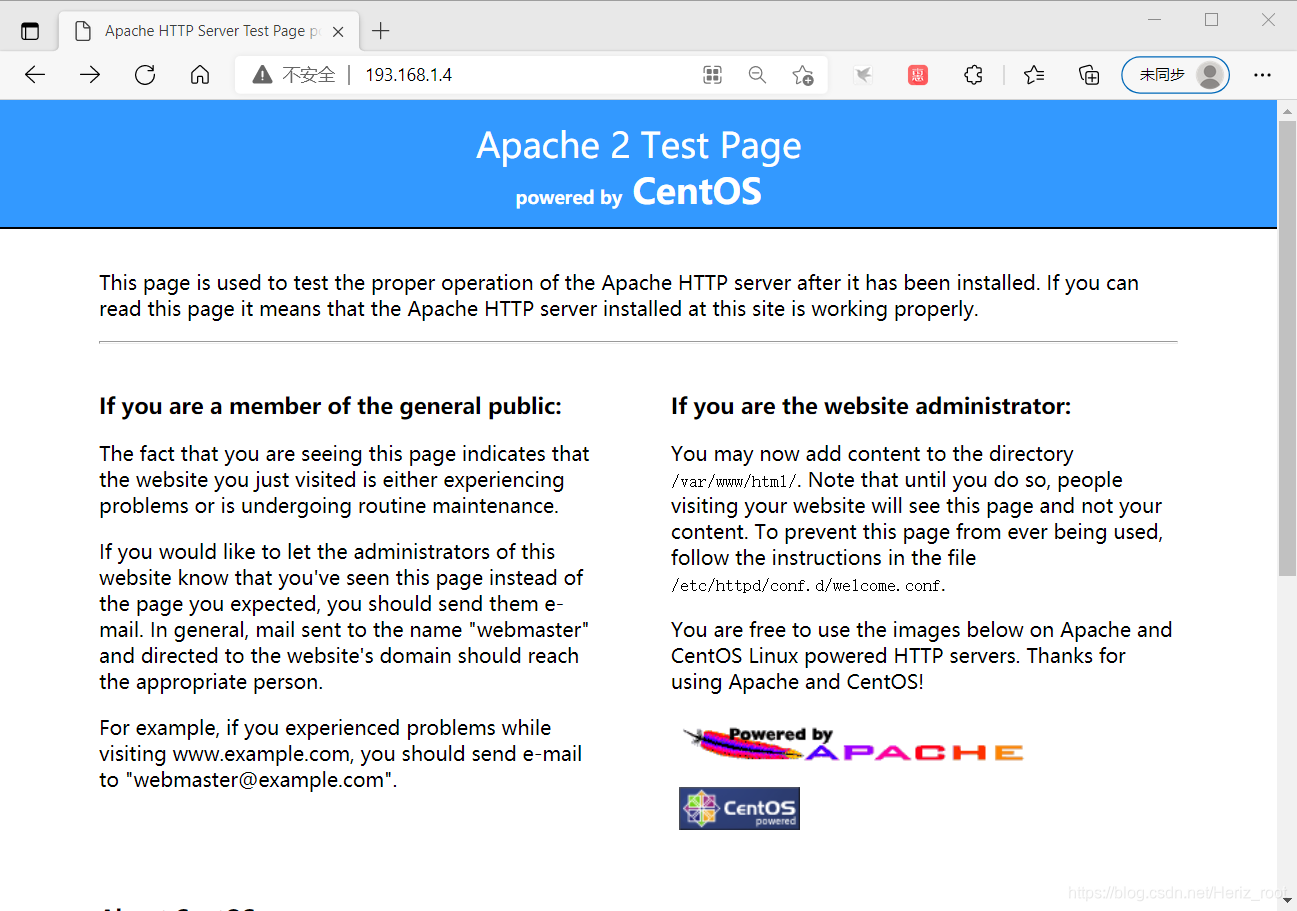Click the Apache 2 Test Page heading
Screen dimensions: 1297x911
coord(639,146)
